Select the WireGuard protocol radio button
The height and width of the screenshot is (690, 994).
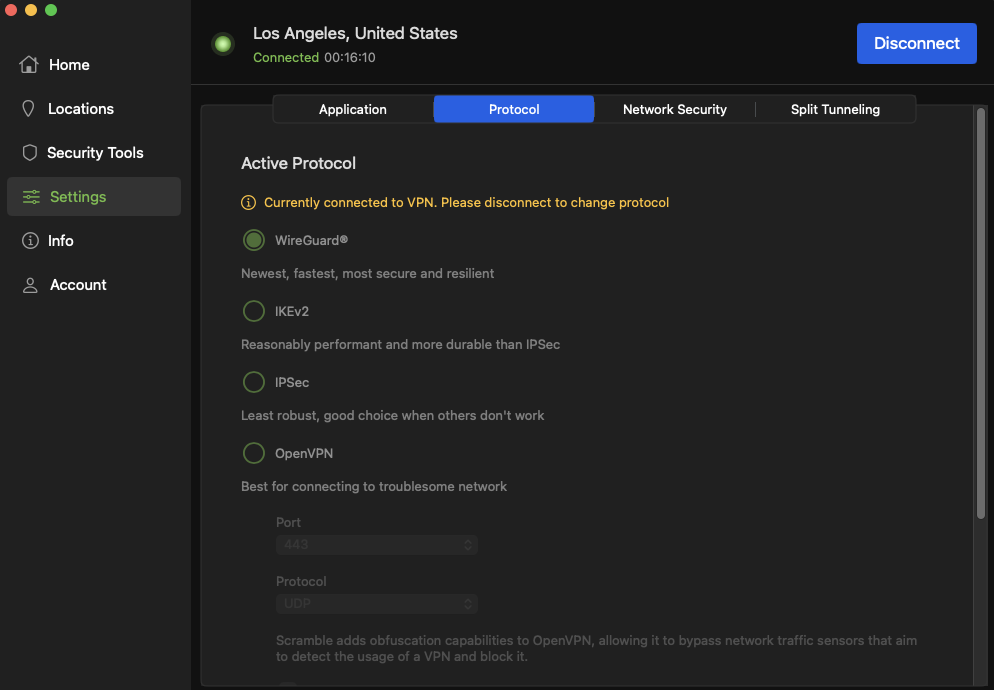click(x=253, y=240)
